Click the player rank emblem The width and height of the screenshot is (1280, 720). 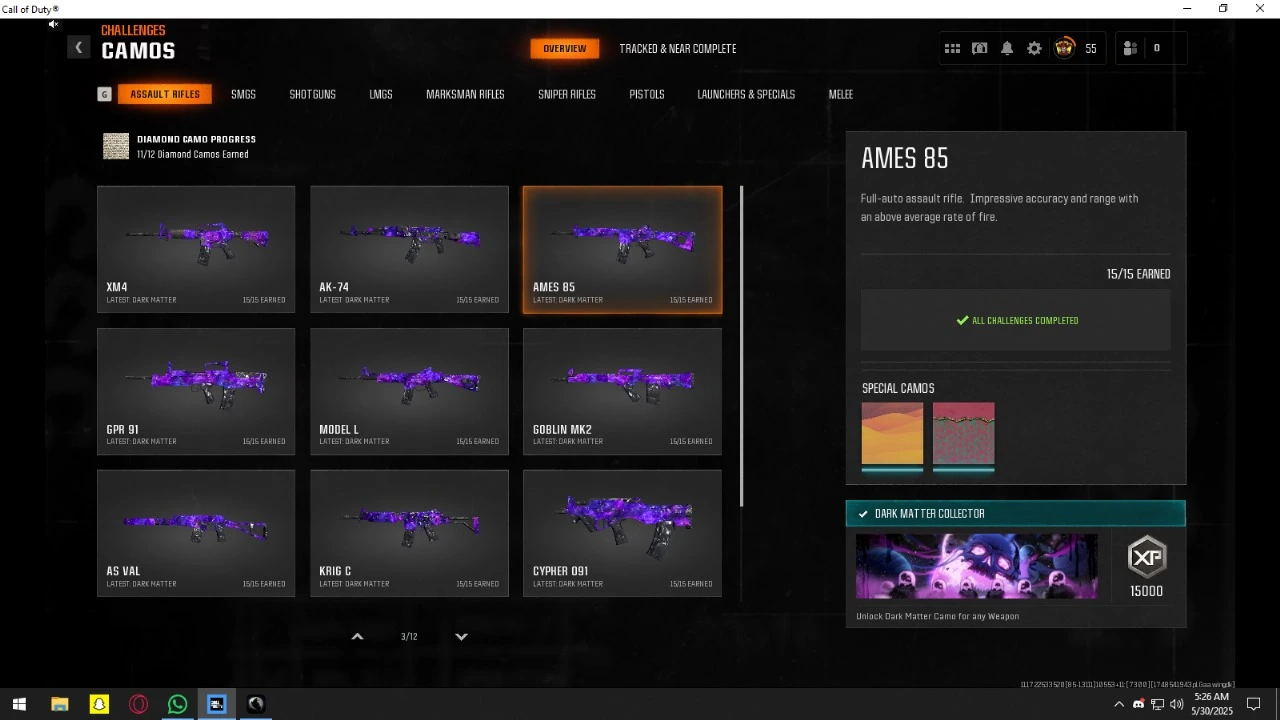point(1064,48)
